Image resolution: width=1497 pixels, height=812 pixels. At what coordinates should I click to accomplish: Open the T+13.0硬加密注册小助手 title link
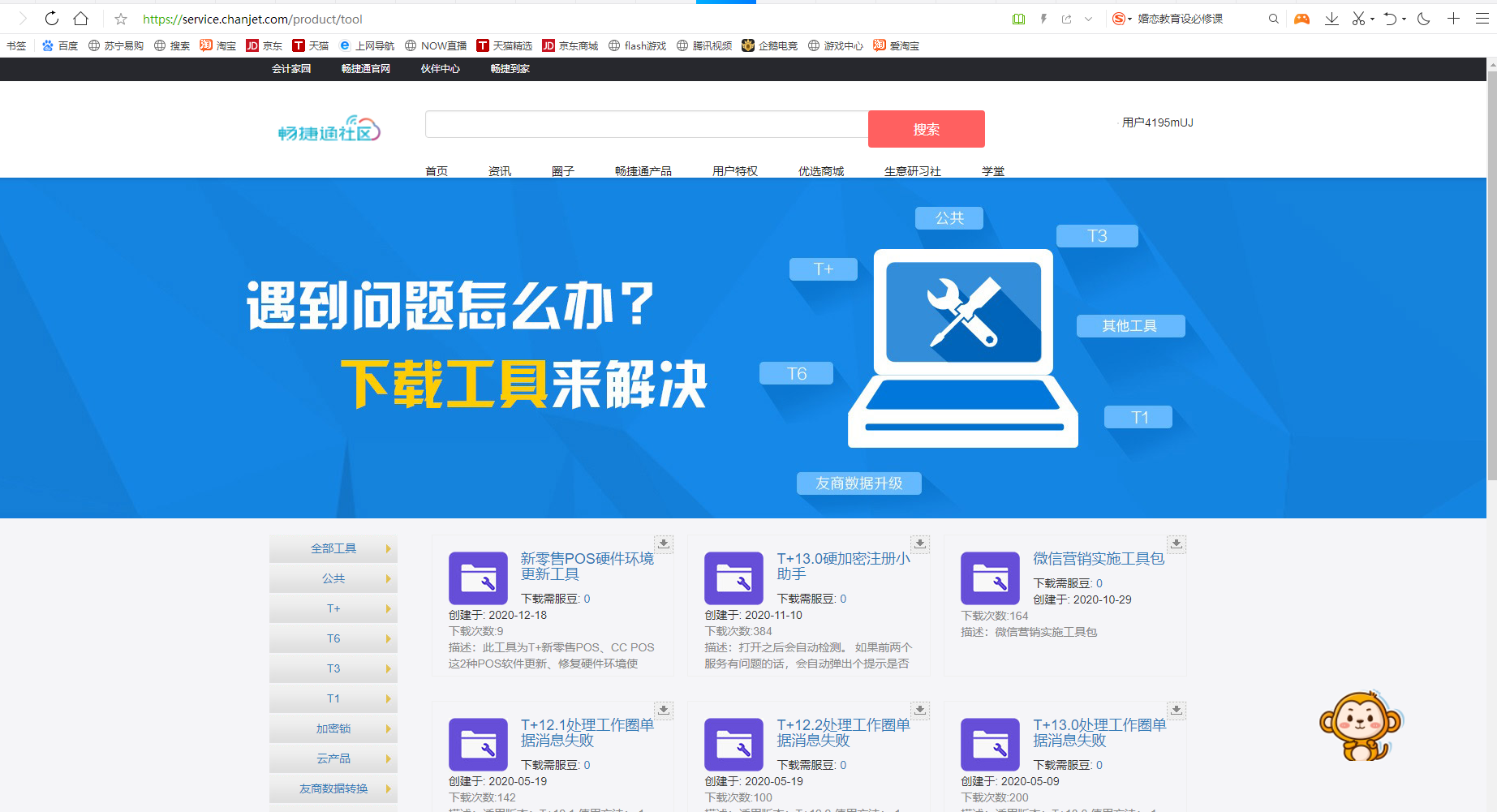(844, 566)
